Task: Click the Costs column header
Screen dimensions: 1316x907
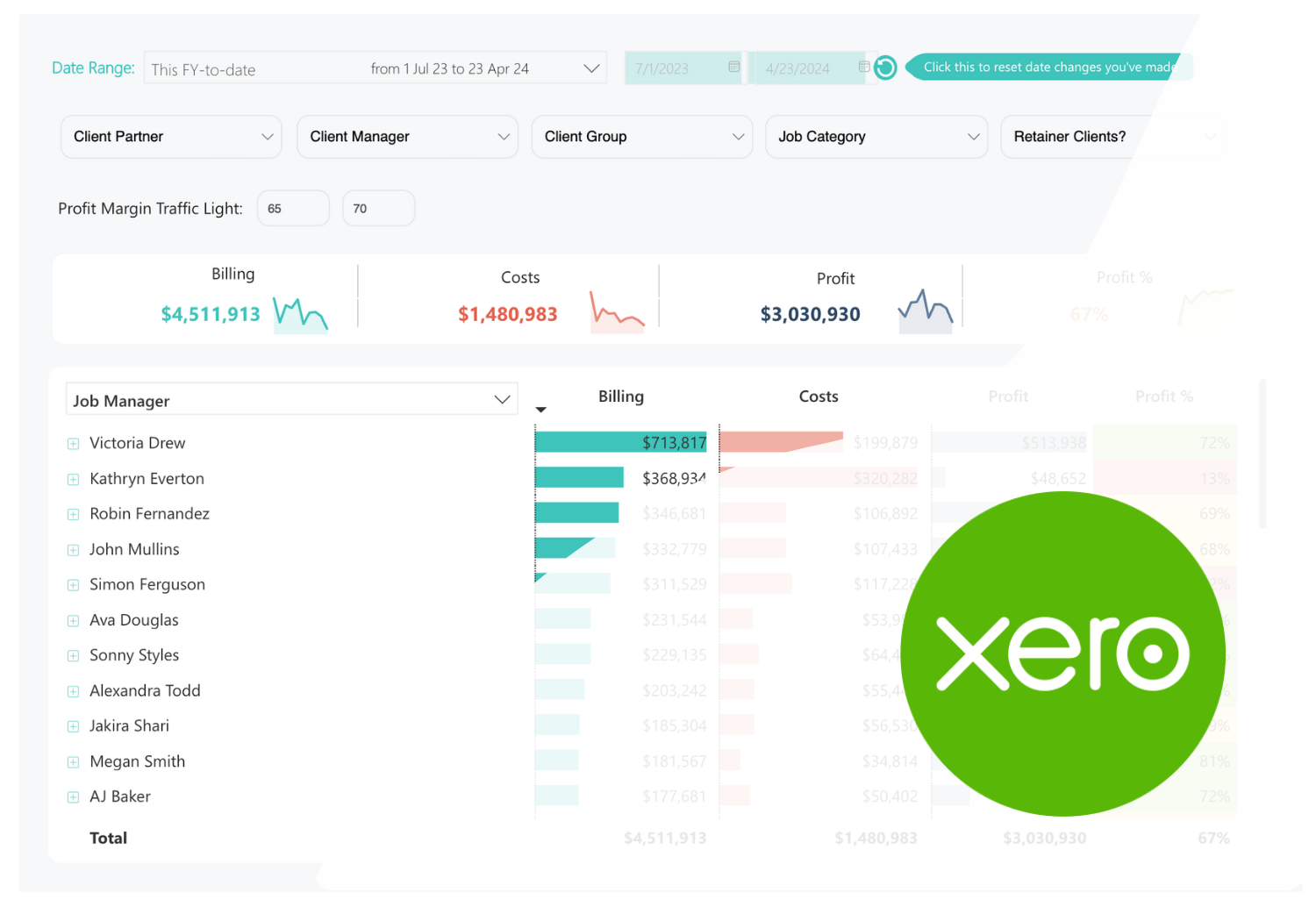Action: tap(818, 396)
